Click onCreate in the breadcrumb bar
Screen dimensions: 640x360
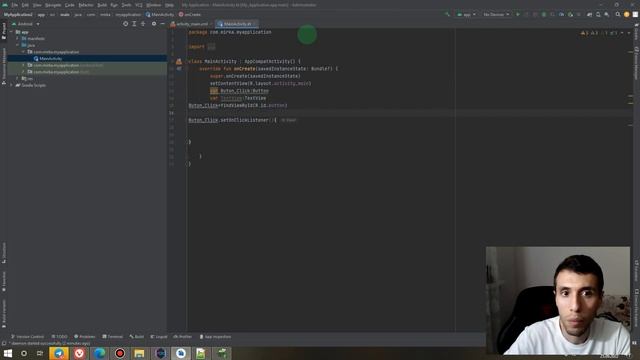tap(190, 14)
